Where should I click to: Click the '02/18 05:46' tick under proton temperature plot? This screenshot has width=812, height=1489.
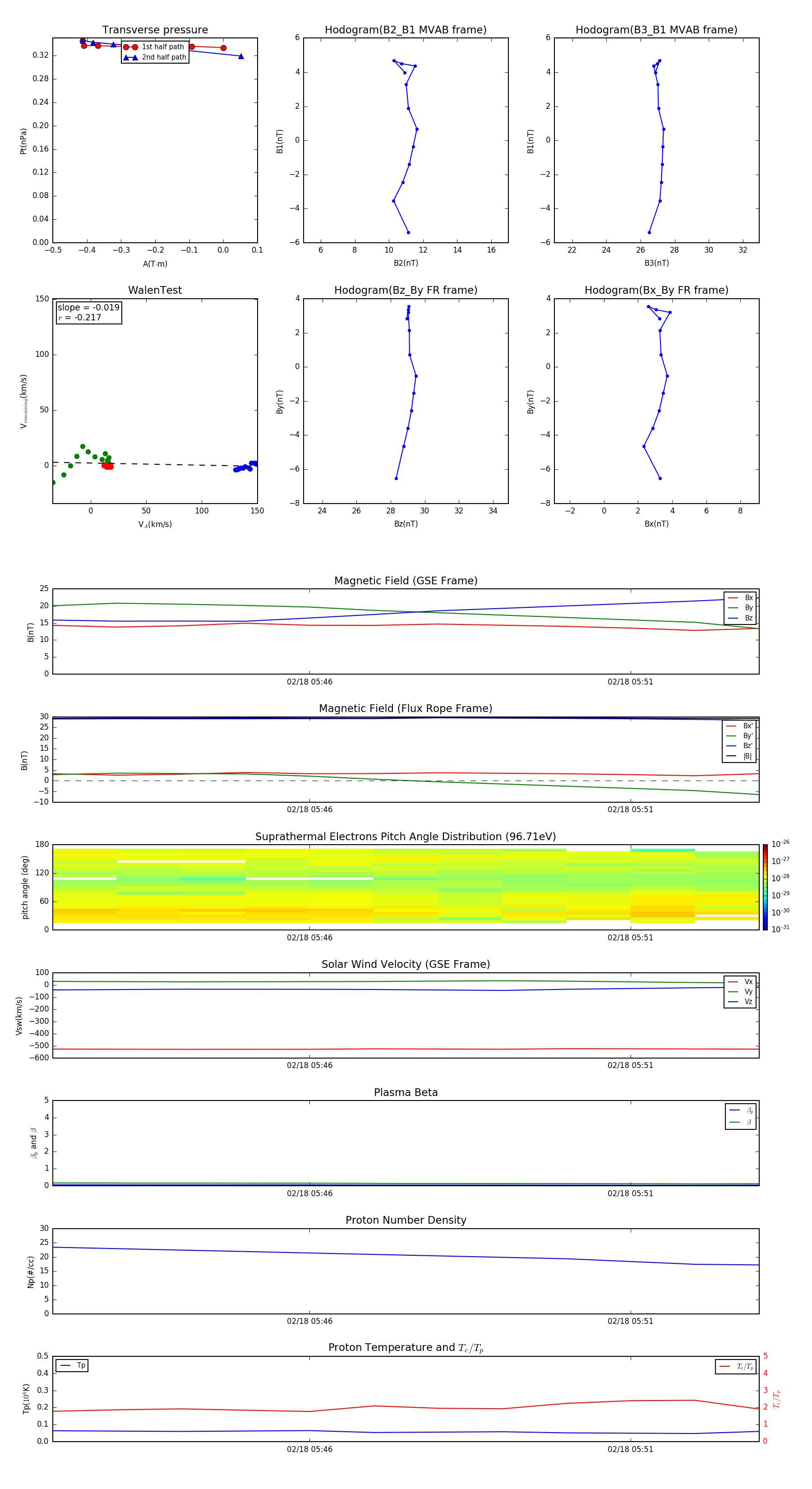tap(309, 1449)
